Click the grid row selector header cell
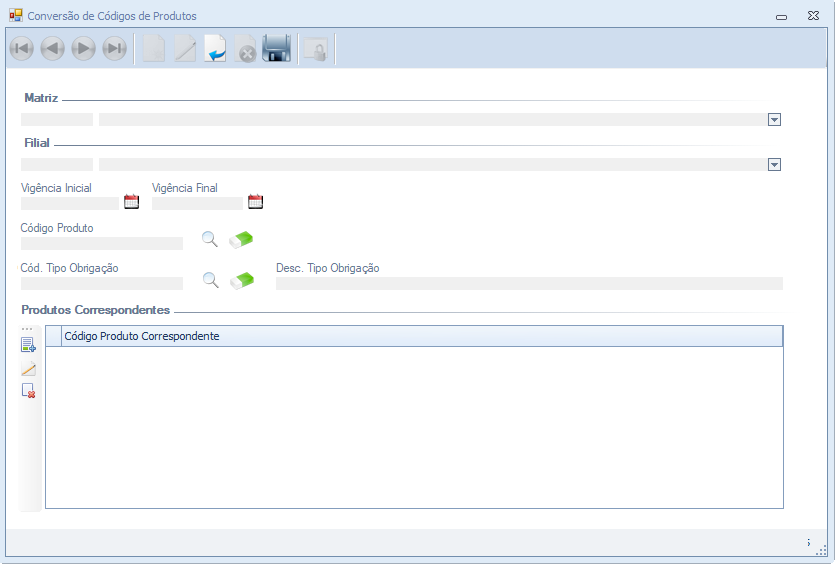Viewport: 835px width, 564px height. tap(54, 336)
